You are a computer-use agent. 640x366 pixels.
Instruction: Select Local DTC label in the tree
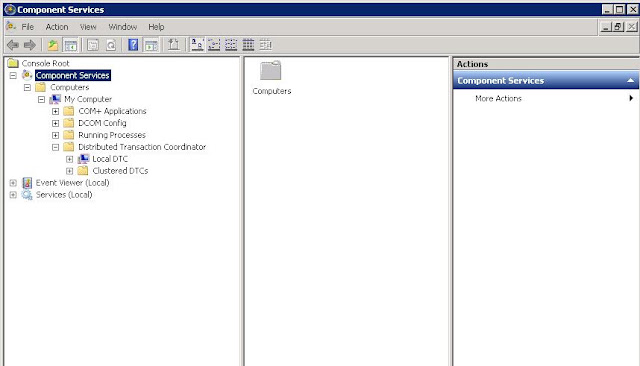110,159
